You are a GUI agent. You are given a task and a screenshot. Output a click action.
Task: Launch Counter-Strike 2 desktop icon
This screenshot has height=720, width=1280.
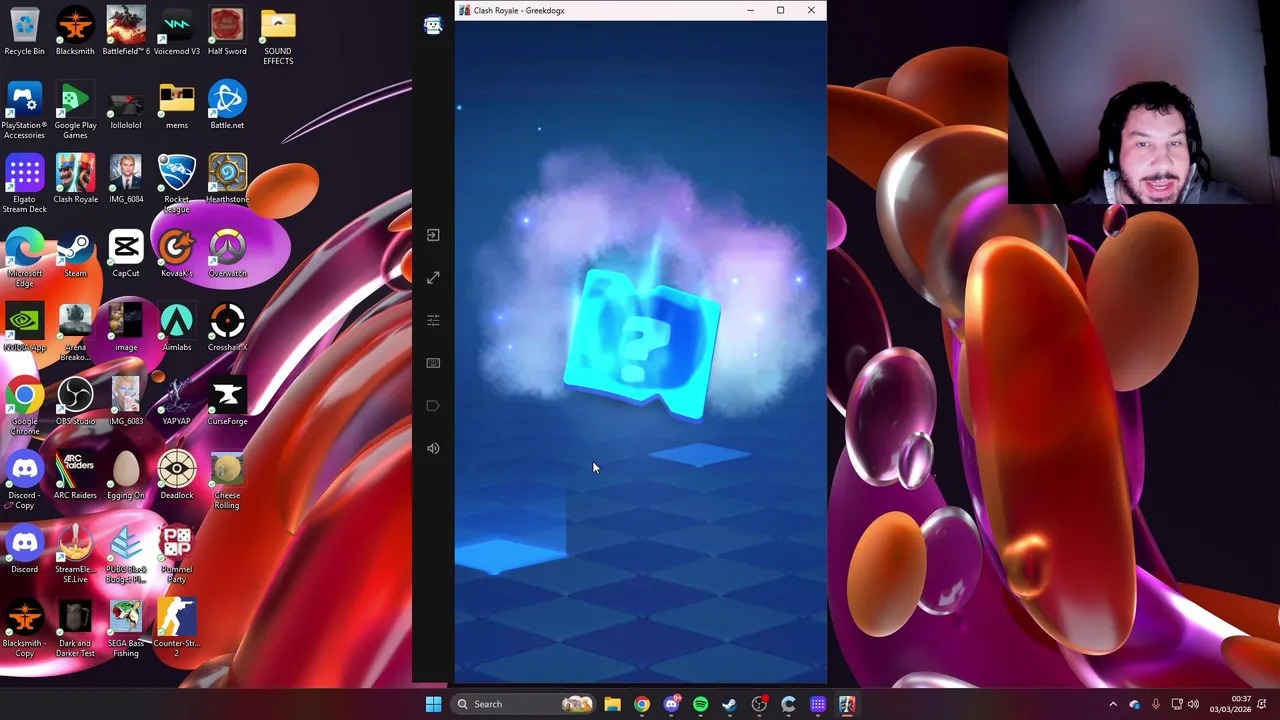pos(177,630)
